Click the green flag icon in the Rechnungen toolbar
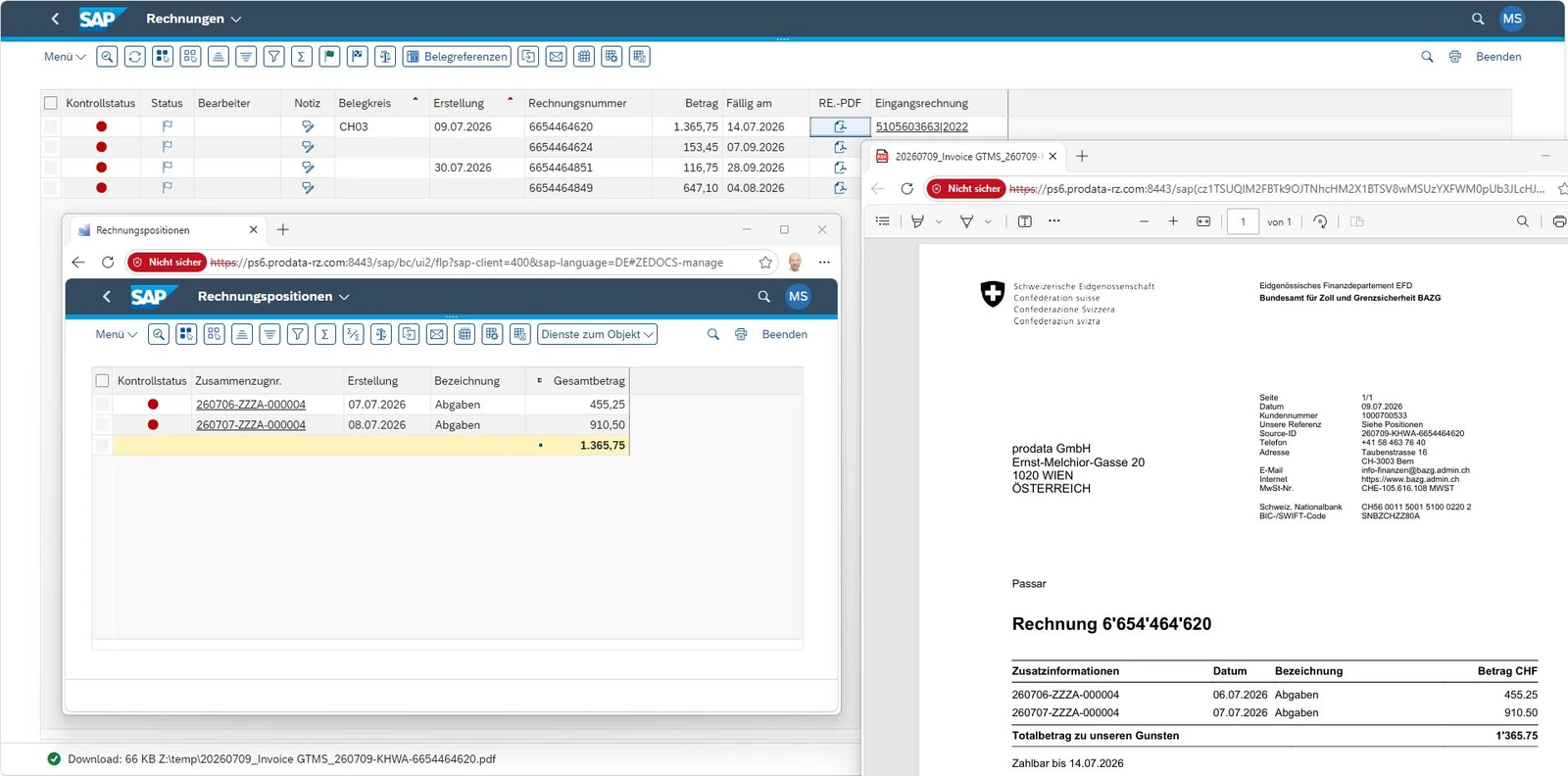 tap(330, 57)
